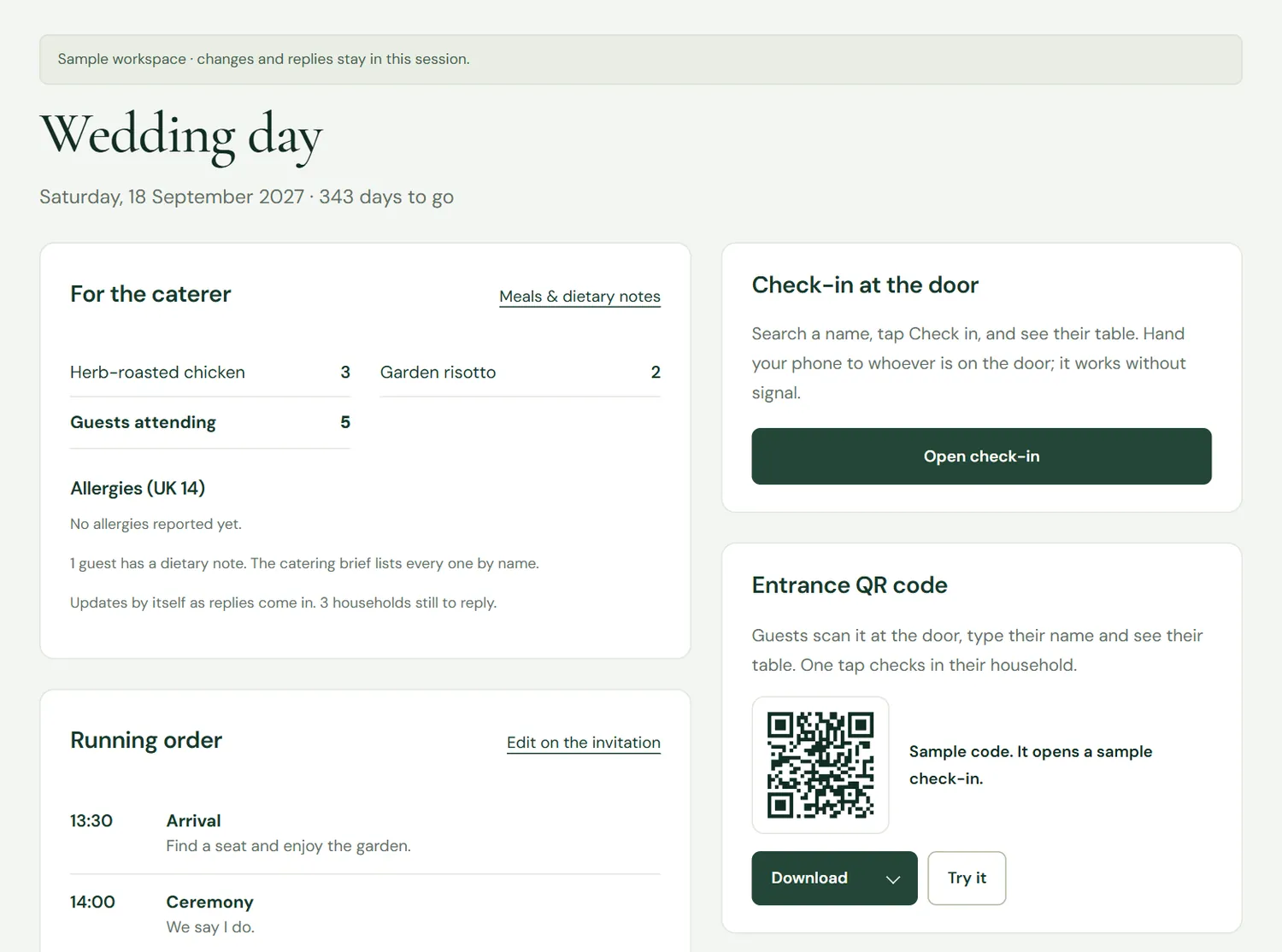Click the Guests scan it at the door description
Viewport: 1282px width, 952px height.
[977, 650]
